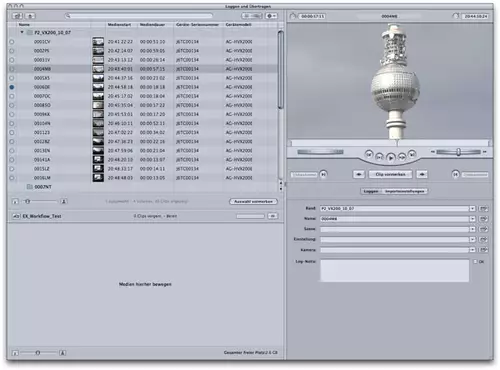Viewport: 500px width, 370px height.
Task: Click the Clip vormerken button
Action: (x=390, y=174)
